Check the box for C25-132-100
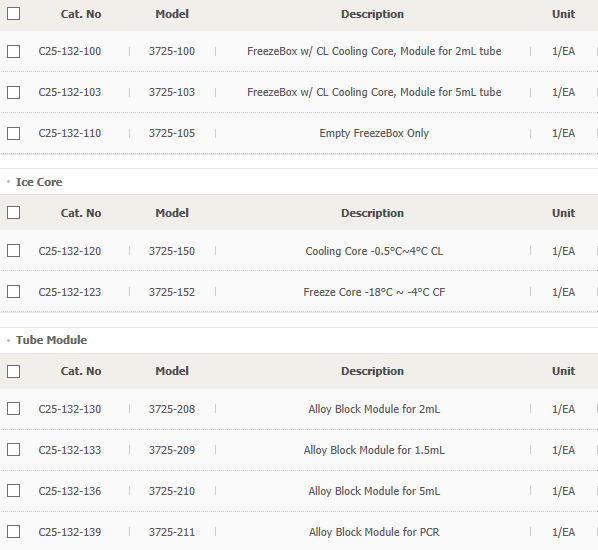 click(x=13, y=51)
